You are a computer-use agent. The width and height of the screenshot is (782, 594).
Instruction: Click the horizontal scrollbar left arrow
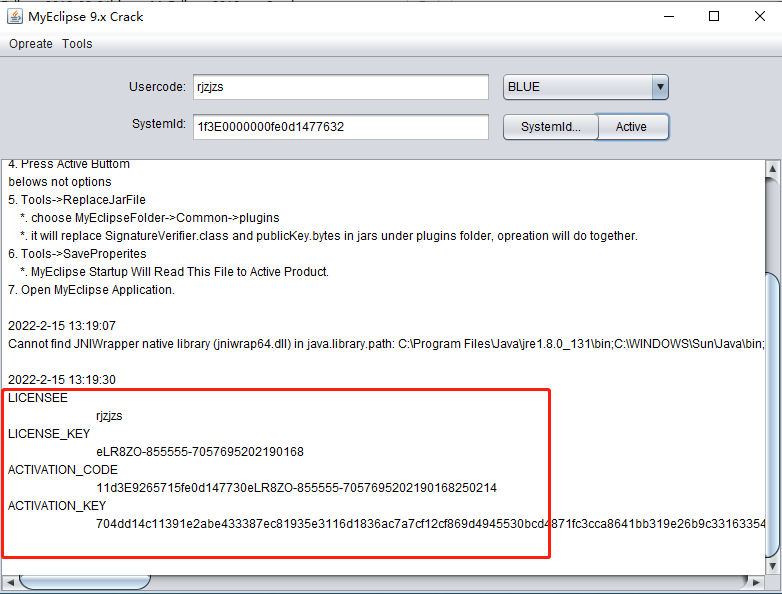coord(10,582)
